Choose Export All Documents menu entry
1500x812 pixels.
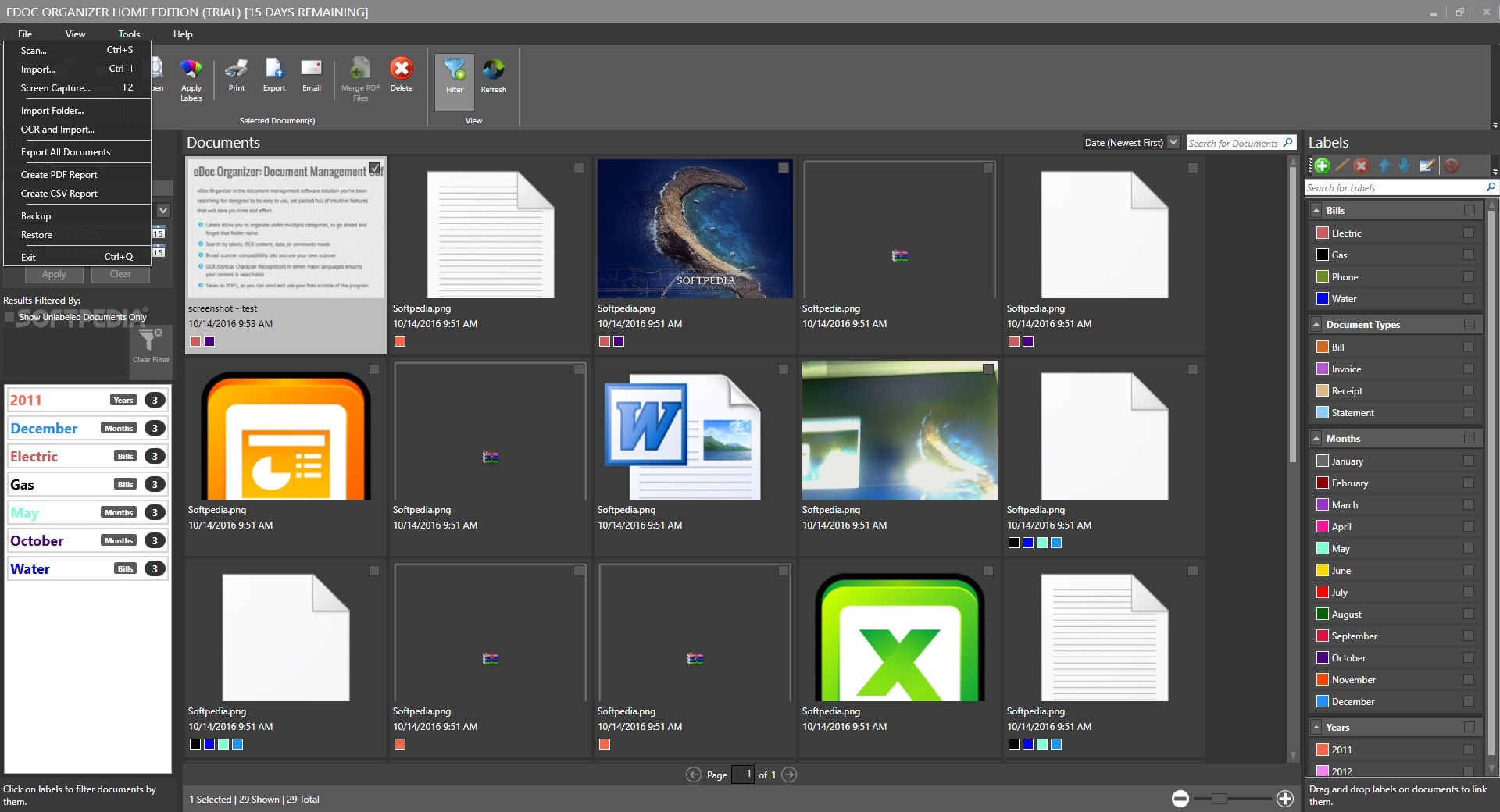[77, 152]
